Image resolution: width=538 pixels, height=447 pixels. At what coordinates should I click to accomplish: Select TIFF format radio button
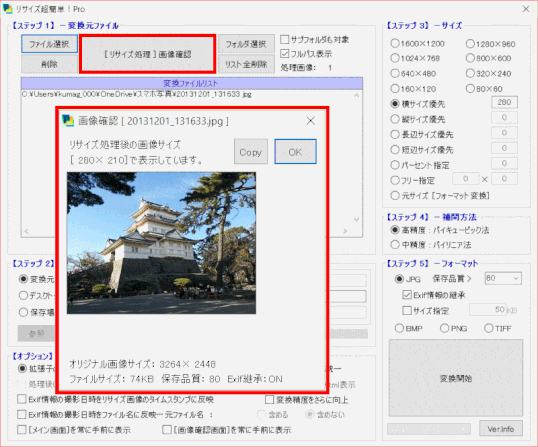tap(489, 328)
